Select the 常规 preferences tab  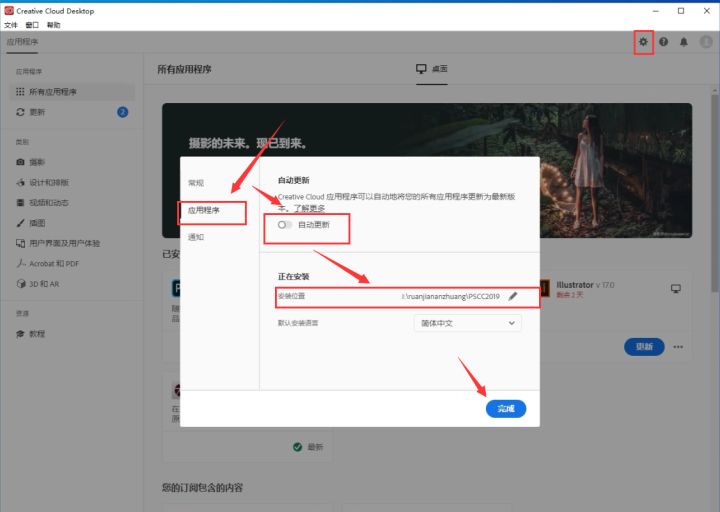[196, 183]
